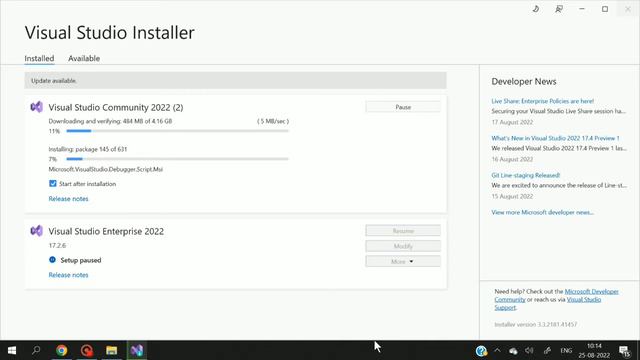This screenshot has width=640, height=360.
Task: Open Visual Studio Support link
Action: (x=584, y=300)
